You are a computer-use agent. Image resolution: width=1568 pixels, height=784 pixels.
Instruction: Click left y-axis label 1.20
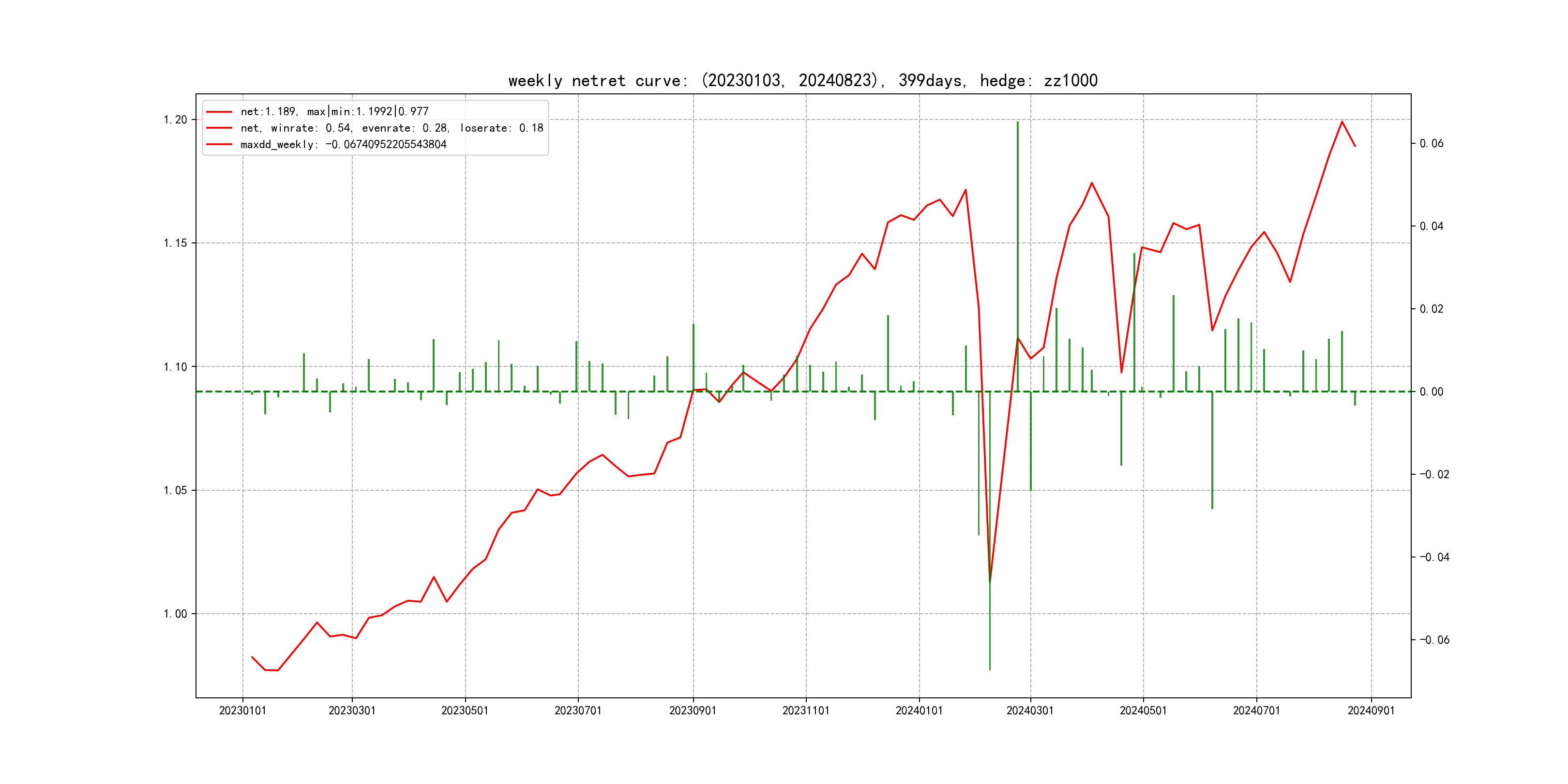(x=175, y=120)
